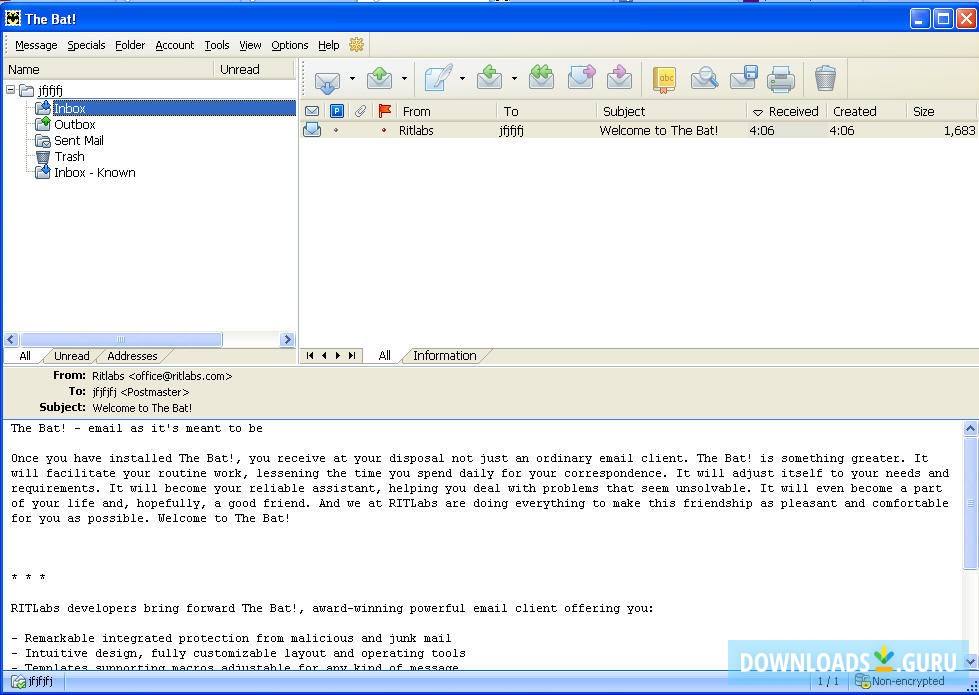Click the Save message floppy icon

[x=743, y=79]
